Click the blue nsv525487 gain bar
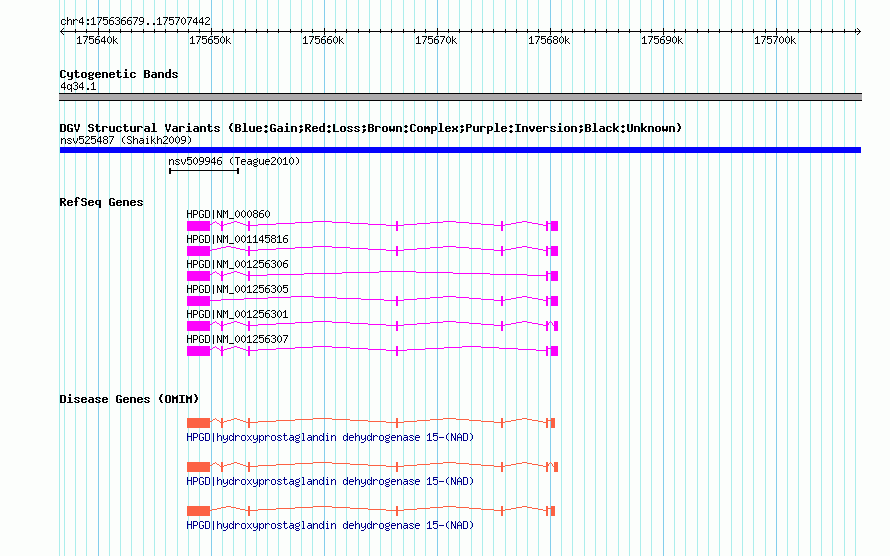The image size is (890, 556). click(460, 150)
